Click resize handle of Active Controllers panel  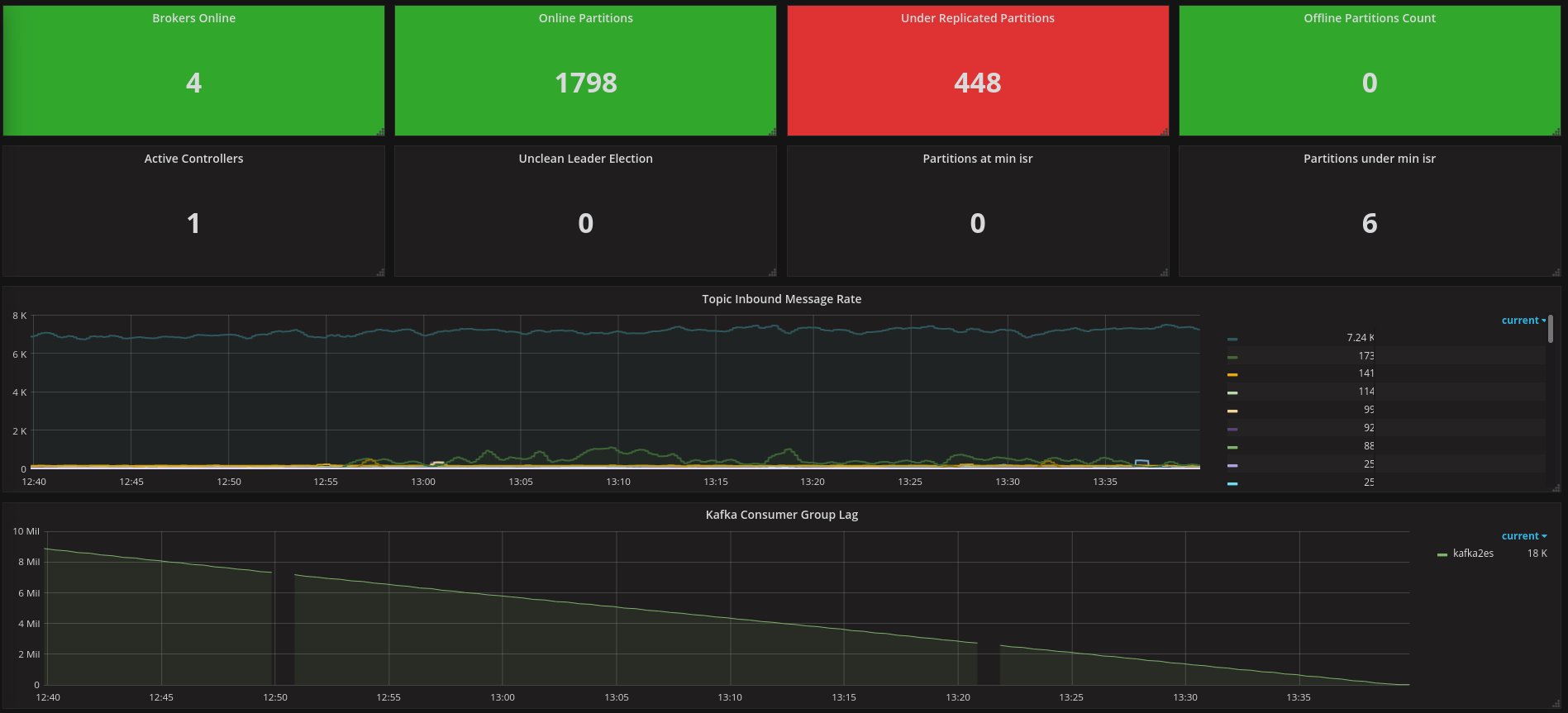[380, 273]
